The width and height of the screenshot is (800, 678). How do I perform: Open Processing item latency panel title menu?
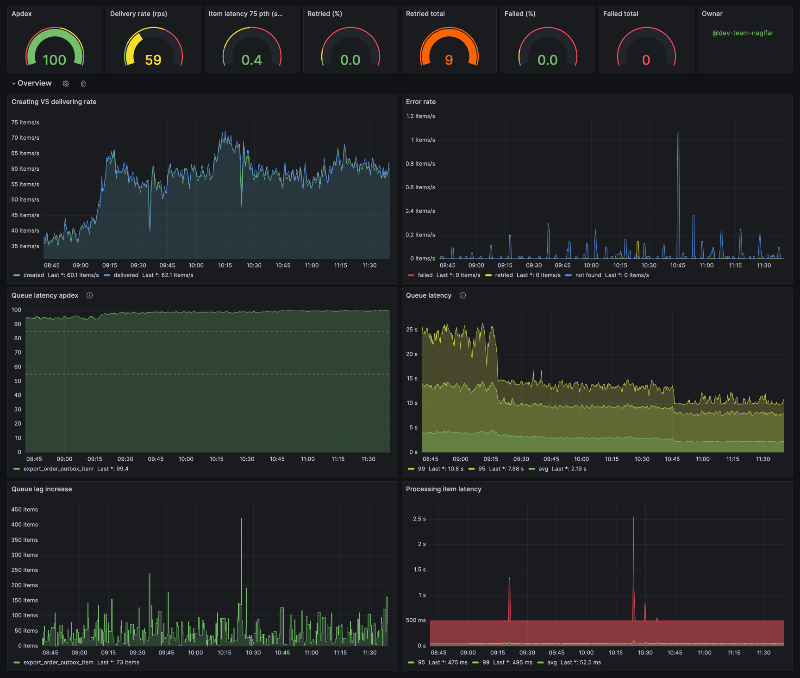443,489
